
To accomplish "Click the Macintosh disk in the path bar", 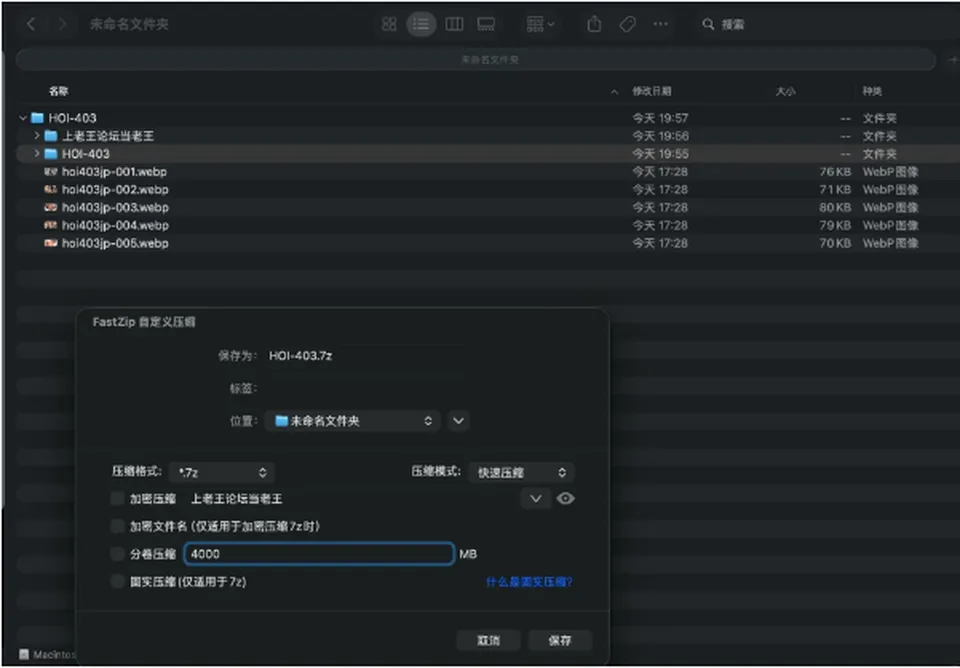I will coord(47,655).
